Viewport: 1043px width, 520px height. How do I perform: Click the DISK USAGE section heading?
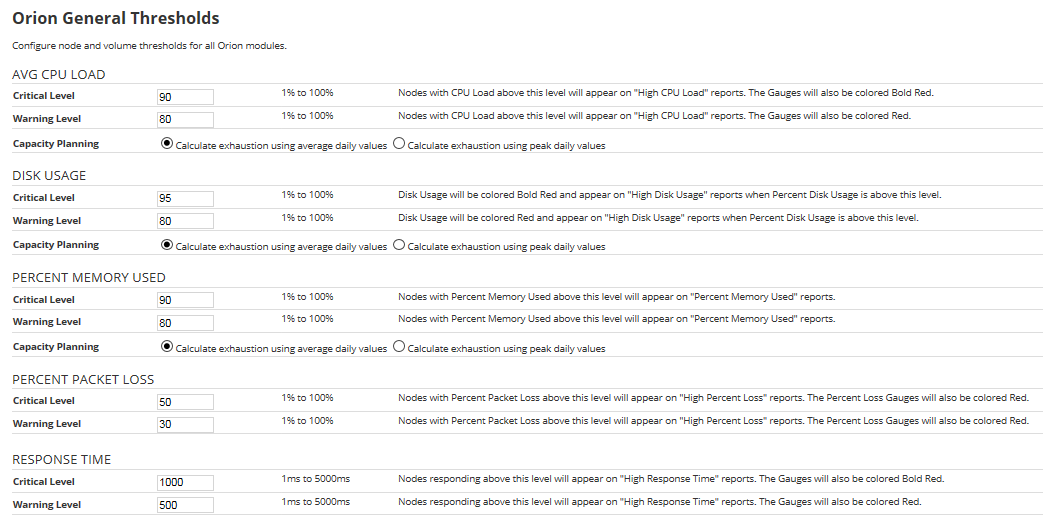(x=49, y=176)
